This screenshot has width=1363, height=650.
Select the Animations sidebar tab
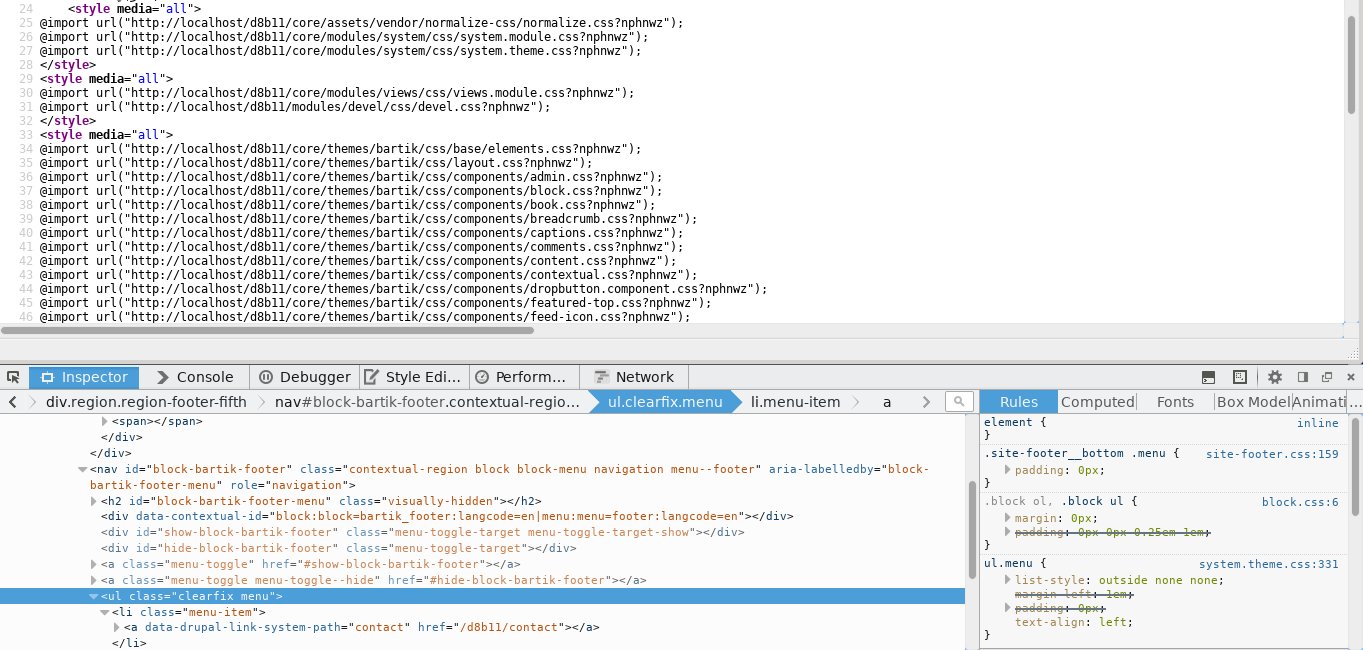click(1319, 402)
